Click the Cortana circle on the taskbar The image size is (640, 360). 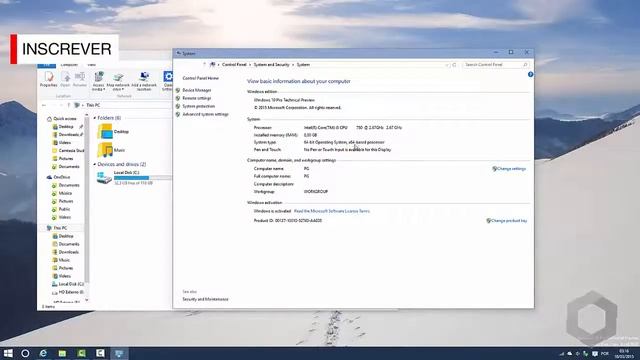(x=25, y=353)
